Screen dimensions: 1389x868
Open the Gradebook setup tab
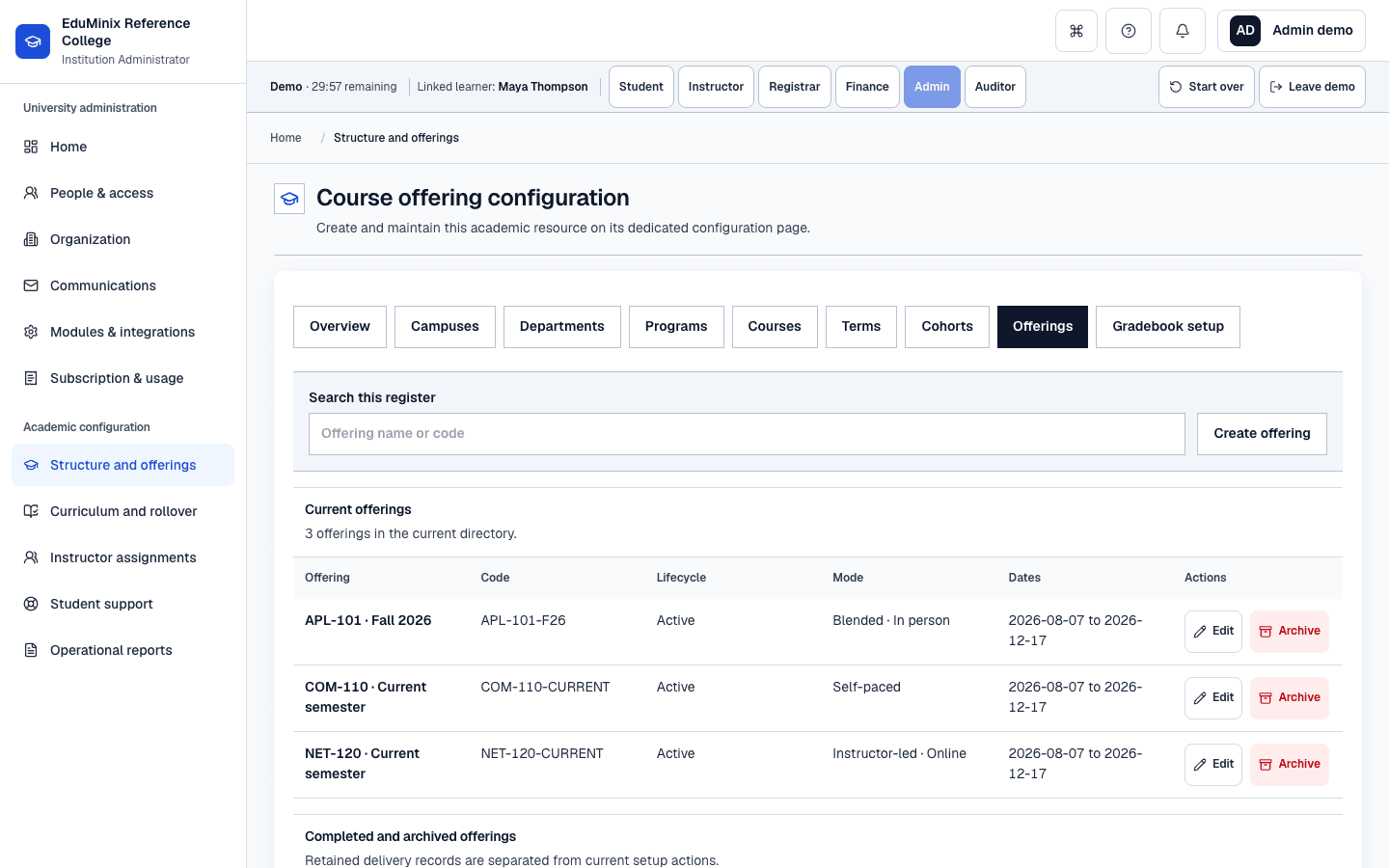tap(1168, 327)
